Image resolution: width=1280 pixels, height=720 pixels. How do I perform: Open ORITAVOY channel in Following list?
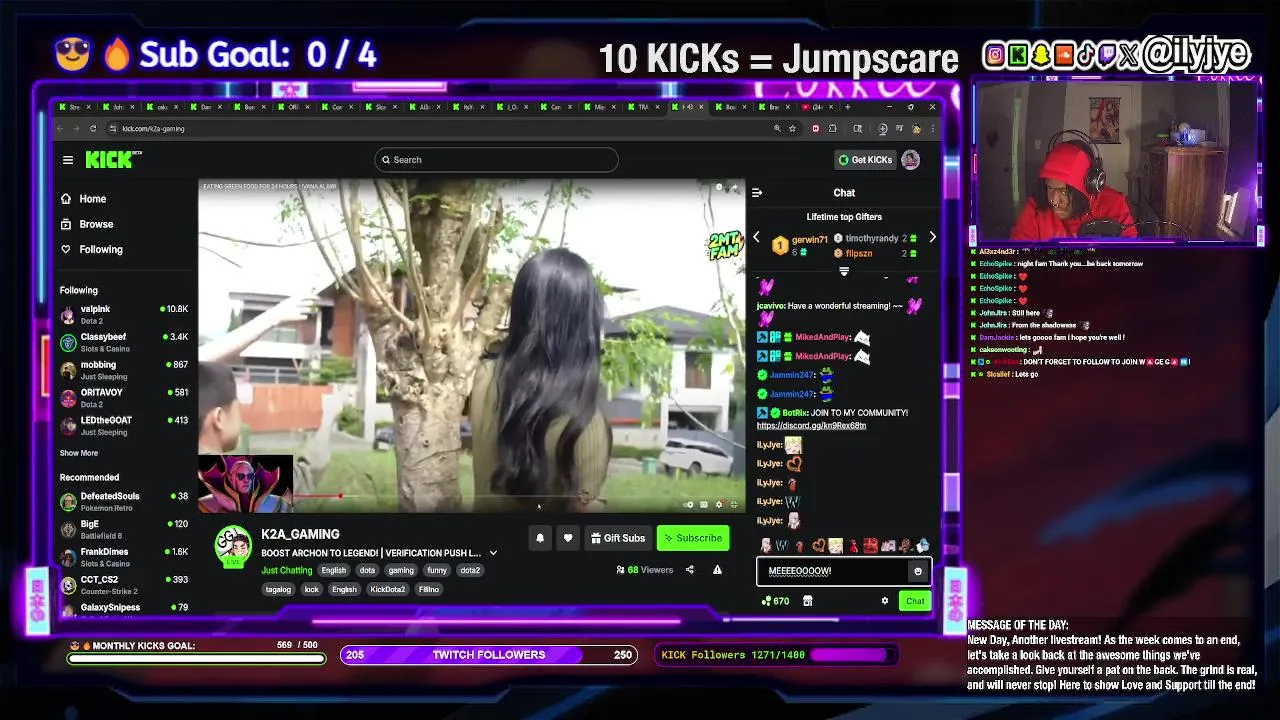[x=124, y=398]
